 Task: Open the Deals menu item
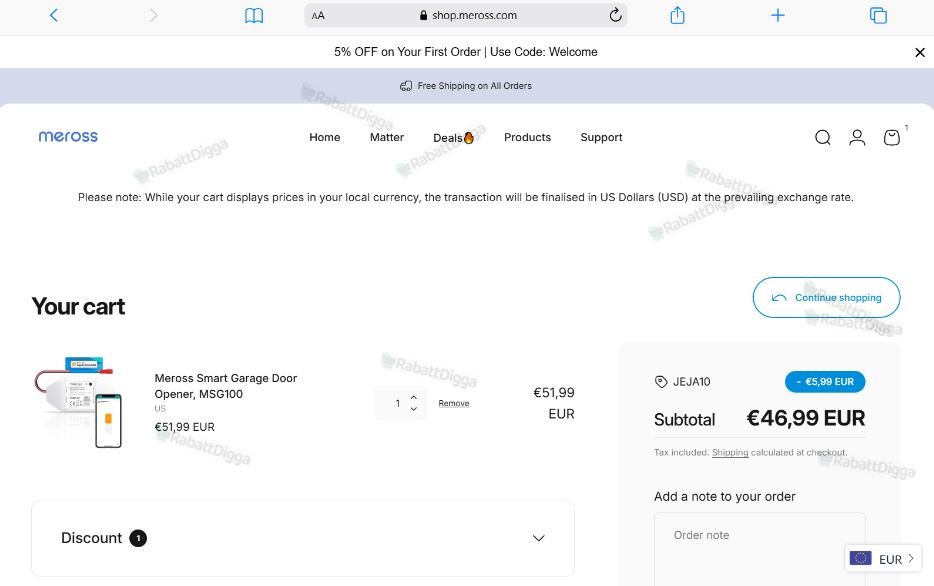(454, 138)
